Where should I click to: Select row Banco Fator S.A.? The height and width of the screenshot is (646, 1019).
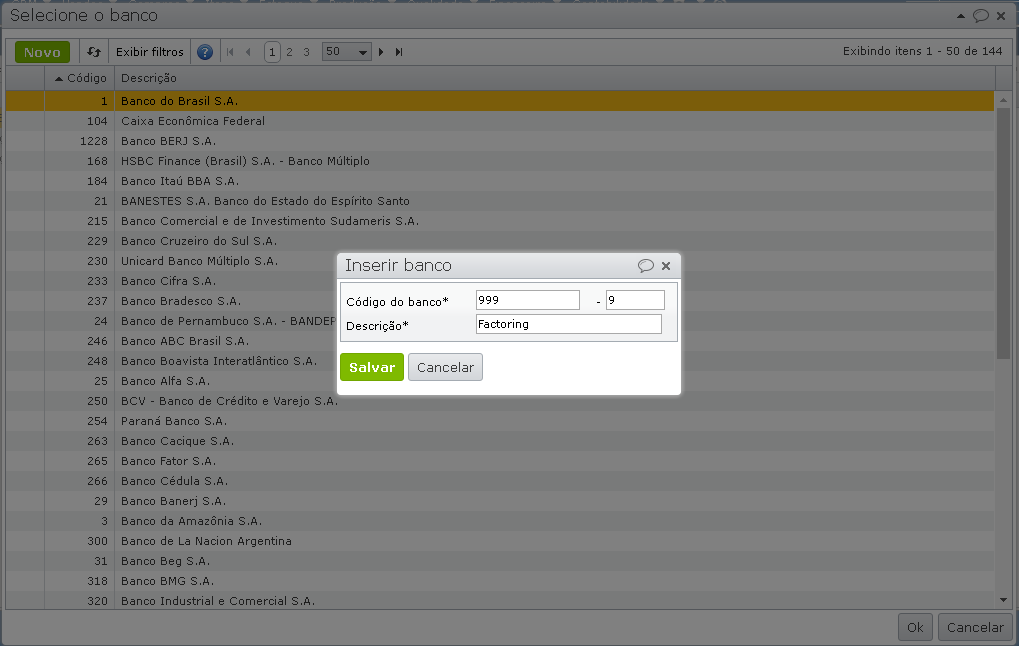pos(500,461)
